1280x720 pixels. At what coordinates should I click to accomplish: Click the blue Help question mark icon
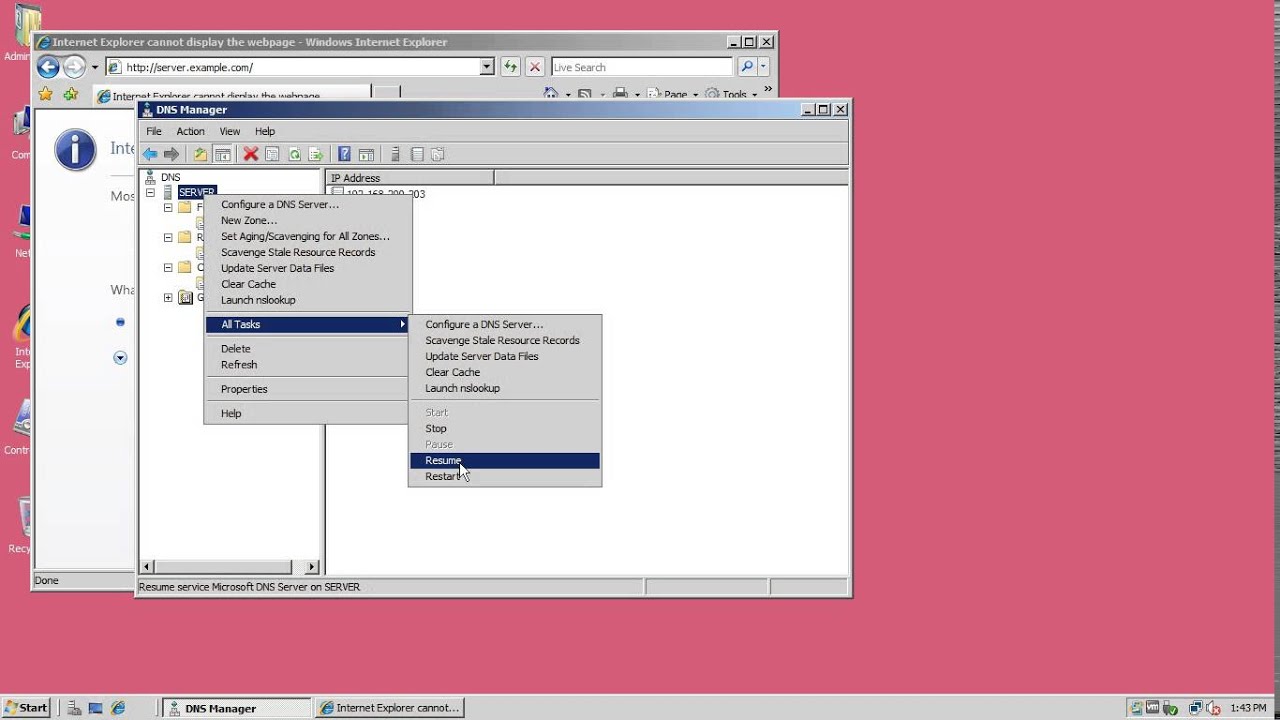click(x=344, y=154)
